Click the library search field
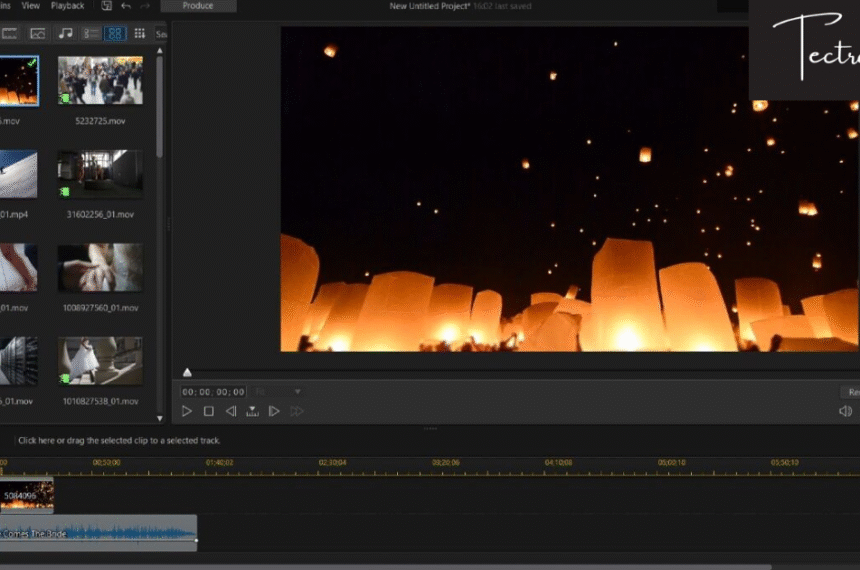 click(161, 34)
